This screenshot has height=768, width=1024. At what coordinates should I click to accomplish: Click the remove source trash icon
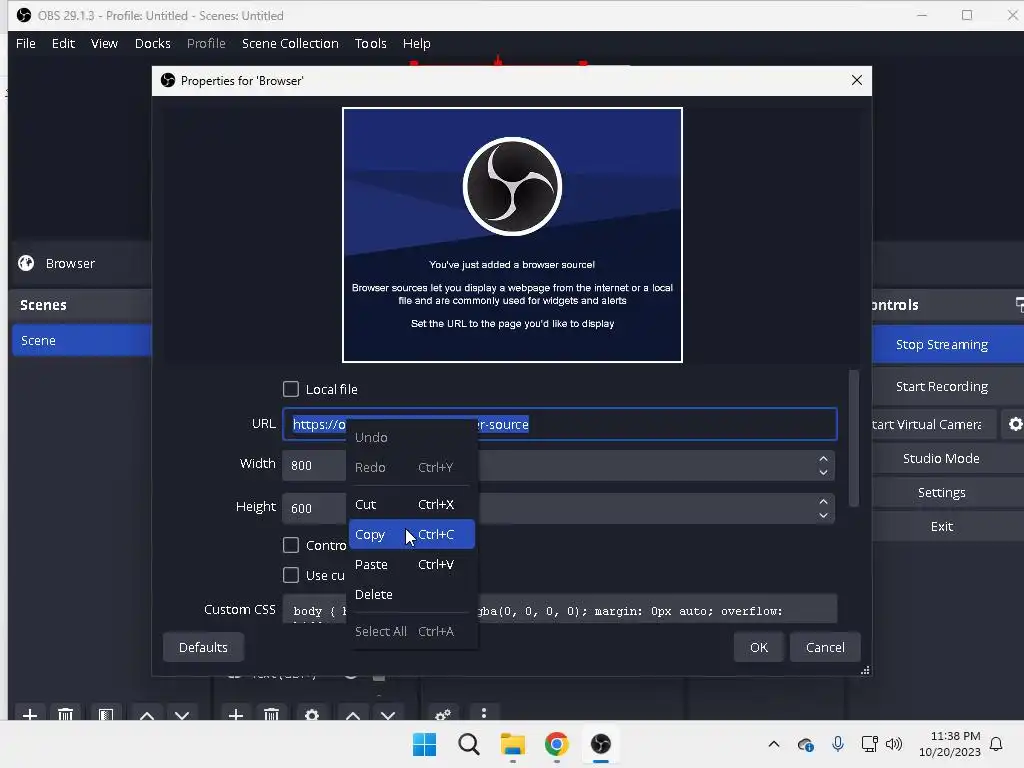(272, 714)
